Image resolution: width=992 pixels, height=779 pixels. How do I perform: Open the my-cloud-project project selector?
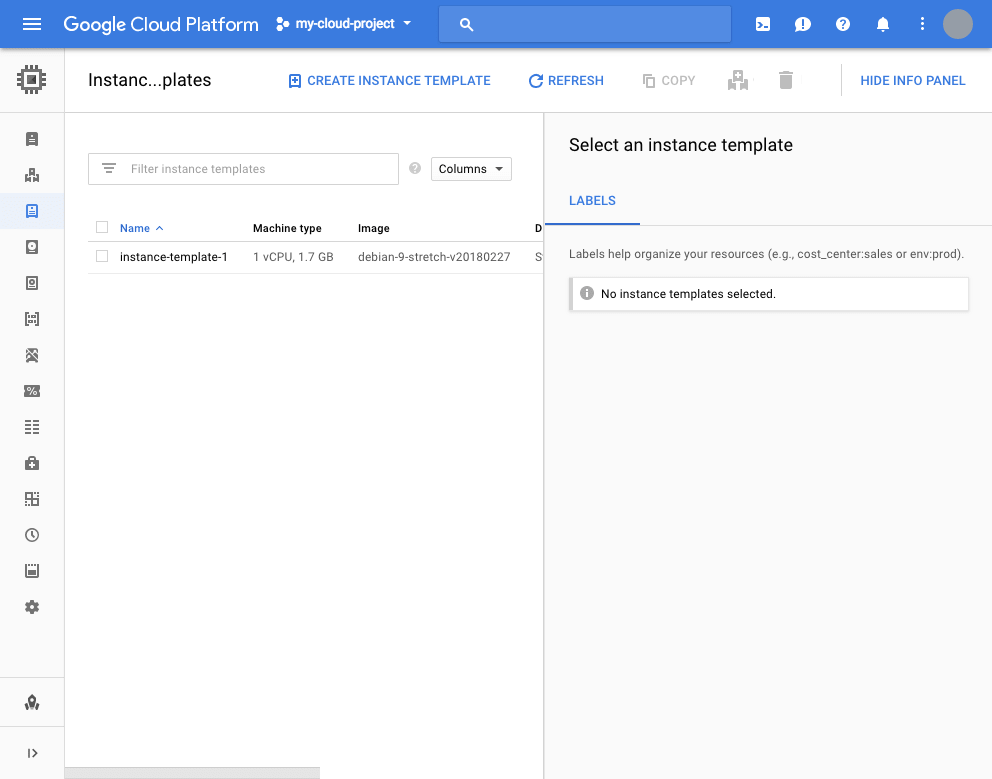click(x=344, y=24)
